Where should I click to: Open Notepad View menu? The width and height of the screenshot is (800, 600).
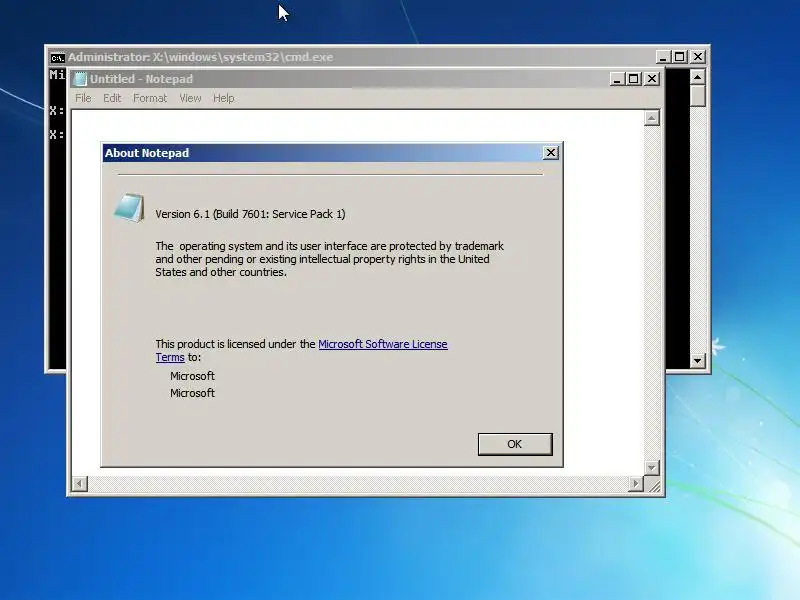pyautogui.click(x=190, y=98)
